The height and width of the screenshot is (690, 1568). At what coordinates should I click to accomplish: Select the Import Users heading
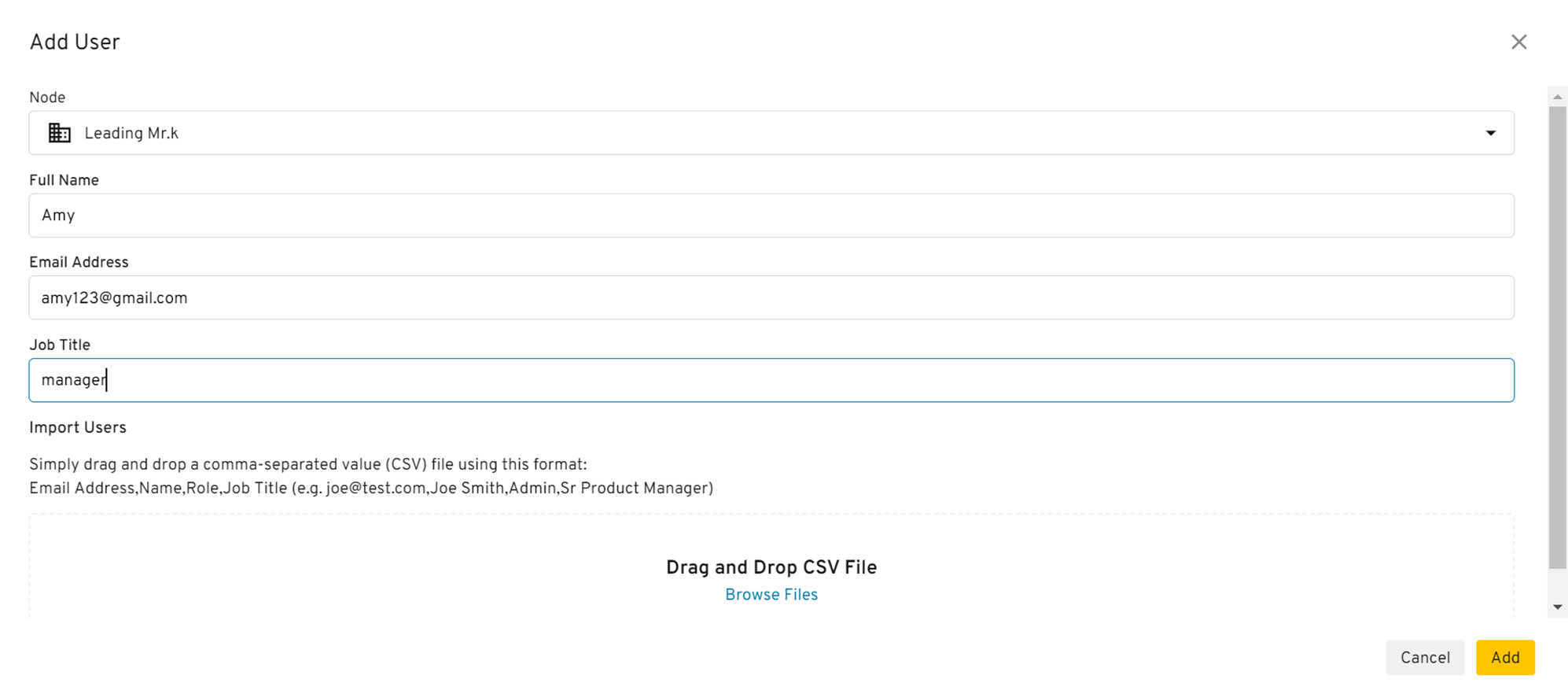[78, 428]
